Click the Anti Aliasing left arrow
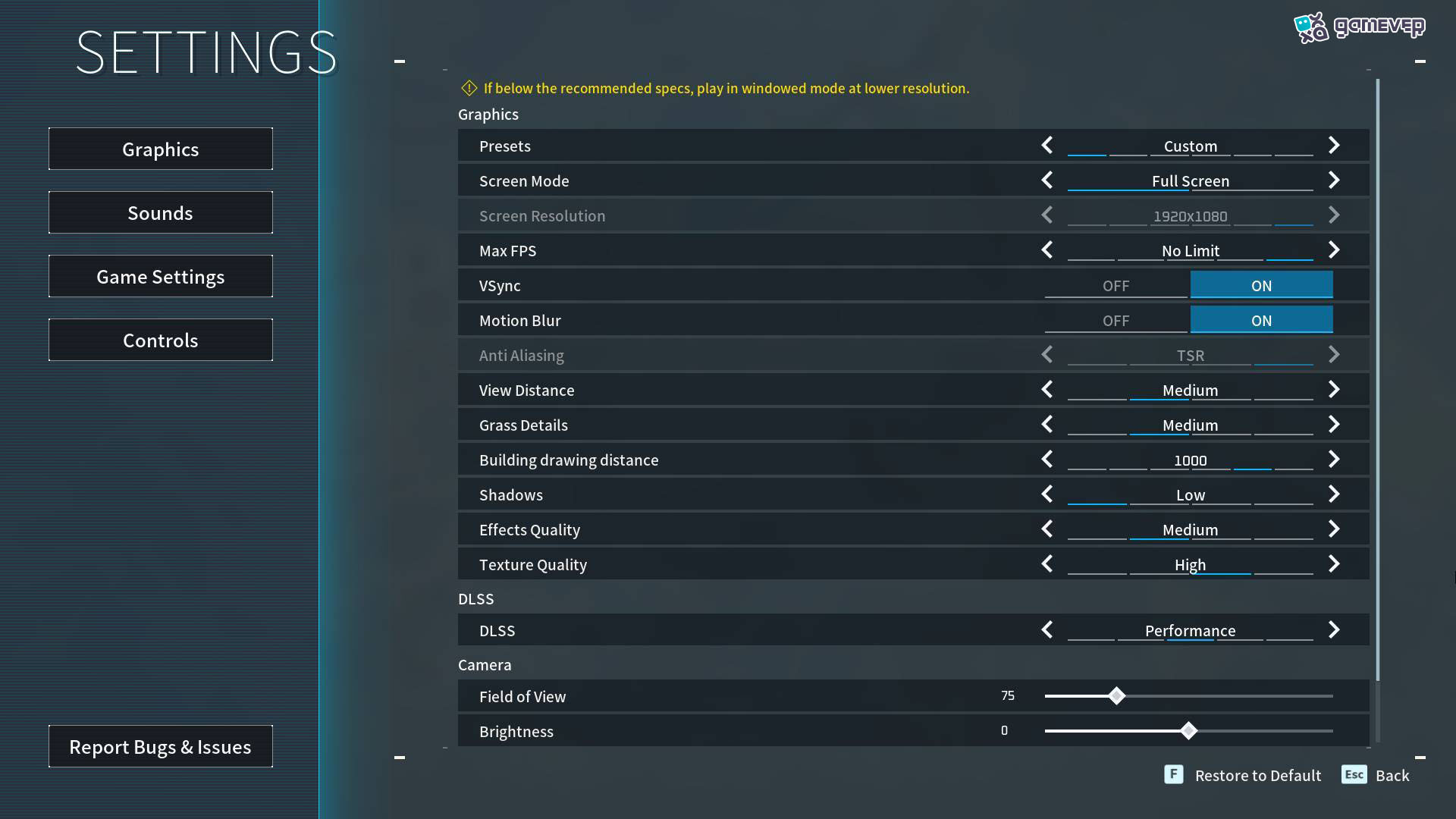This screenshot has height=819, width=1456. (1047, 354)
